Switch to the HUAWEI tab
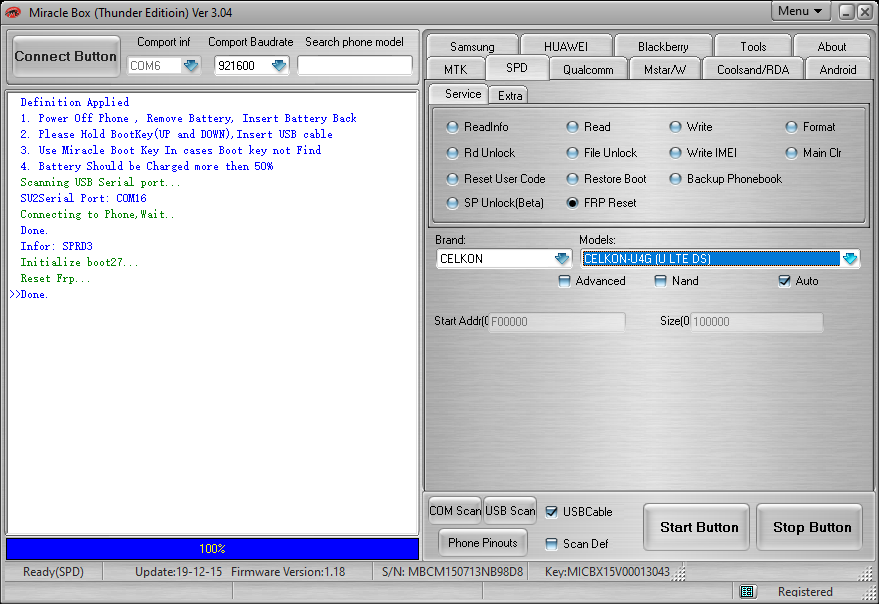The height and width of the screenshot is (604, 879). (x=566, y=47)
